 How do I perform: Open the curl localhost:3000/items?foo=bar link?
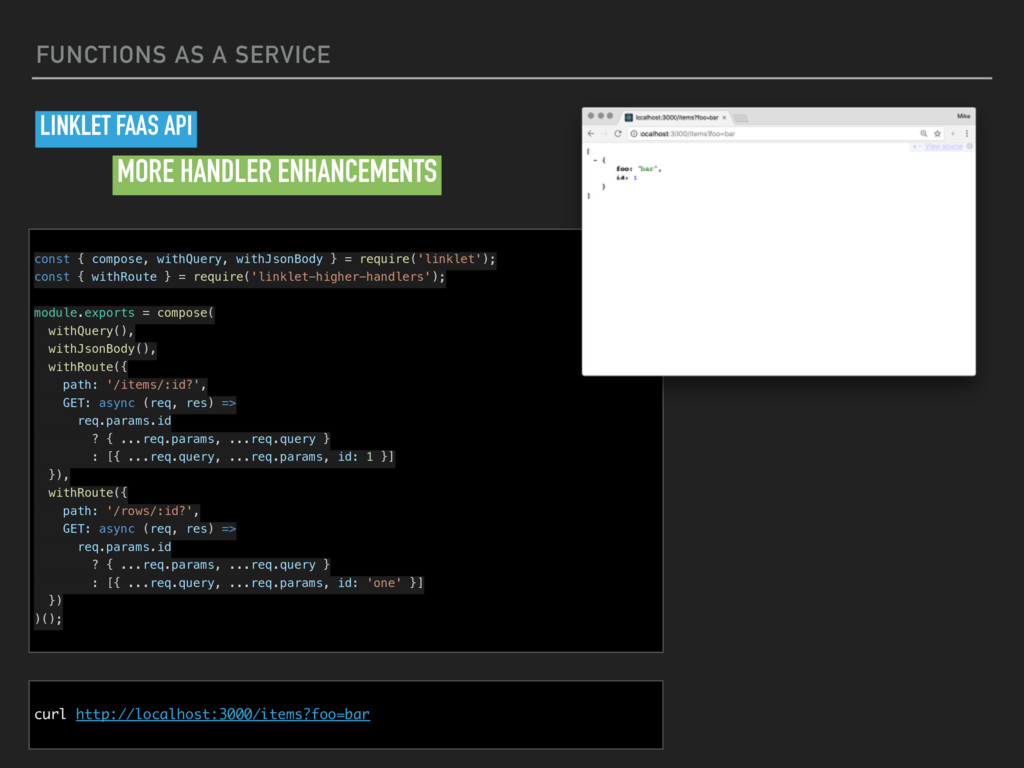tap(223, 714)
